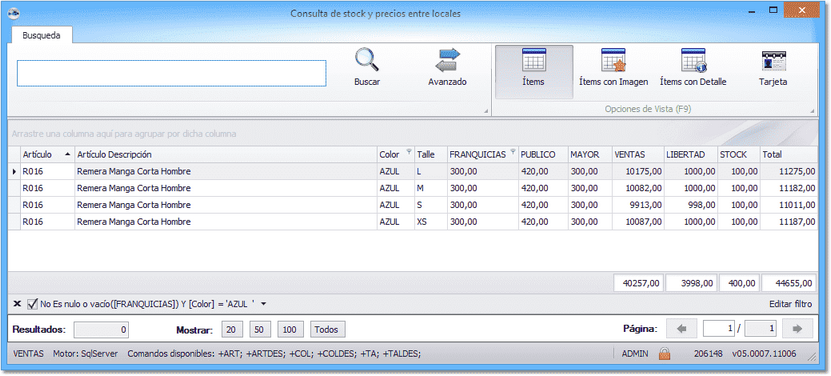Click the Talle column header
Image resolution: width=831 pixels, height=376 pixels.
tap(431, 155)
